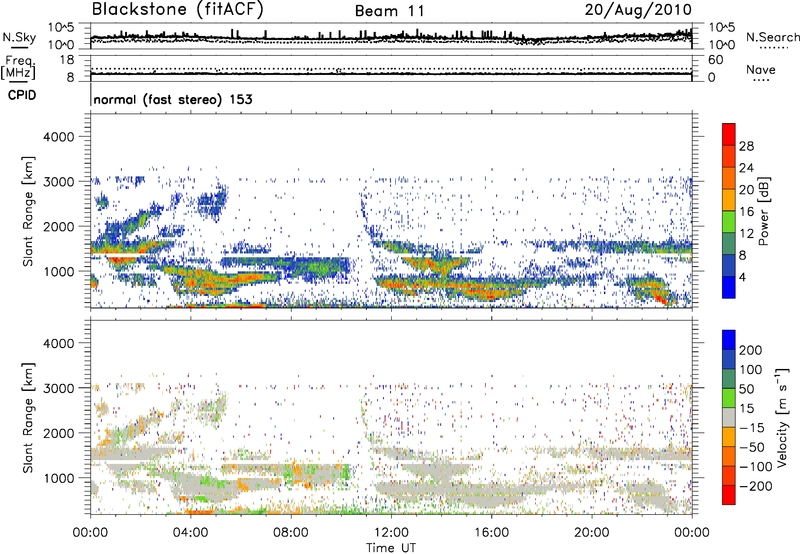
Task: Click the 16 tick on the power colorbar
Action: click(746, 212)
